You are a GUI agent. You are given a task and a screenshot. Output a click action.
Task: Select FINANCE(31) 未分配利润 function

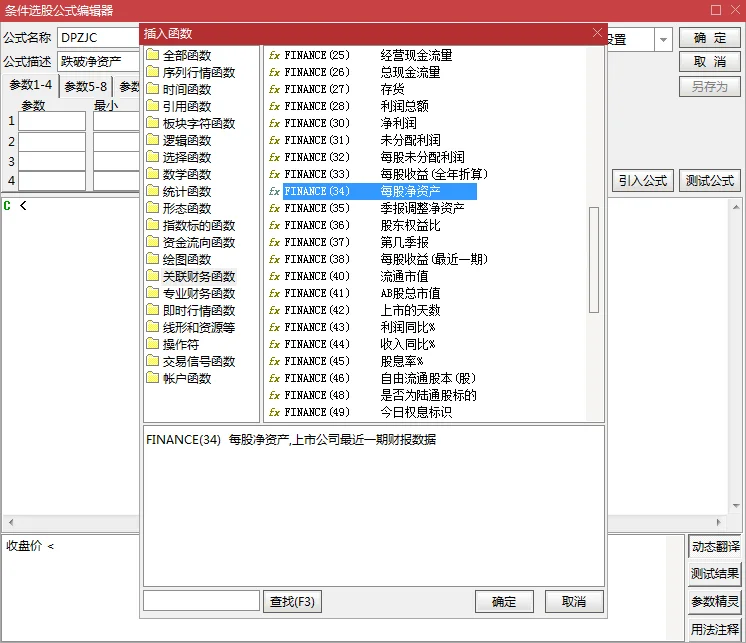[x=362, y=140]
